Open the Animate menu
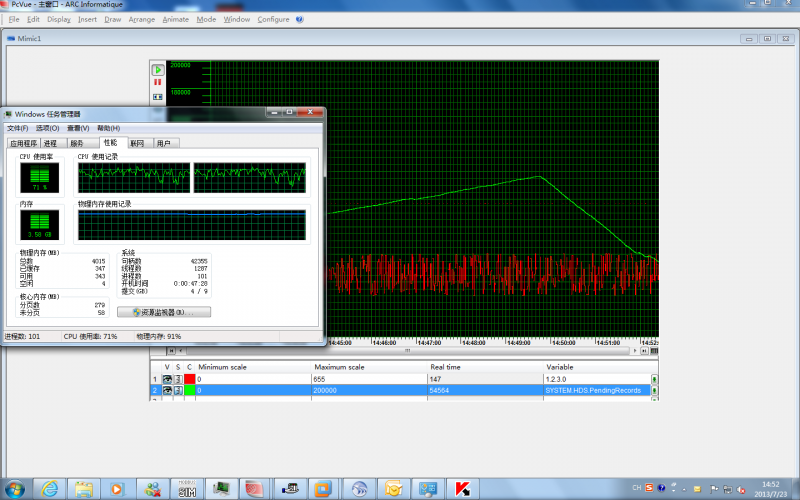Viewport: 800px width, 500px height. point(176,19)
